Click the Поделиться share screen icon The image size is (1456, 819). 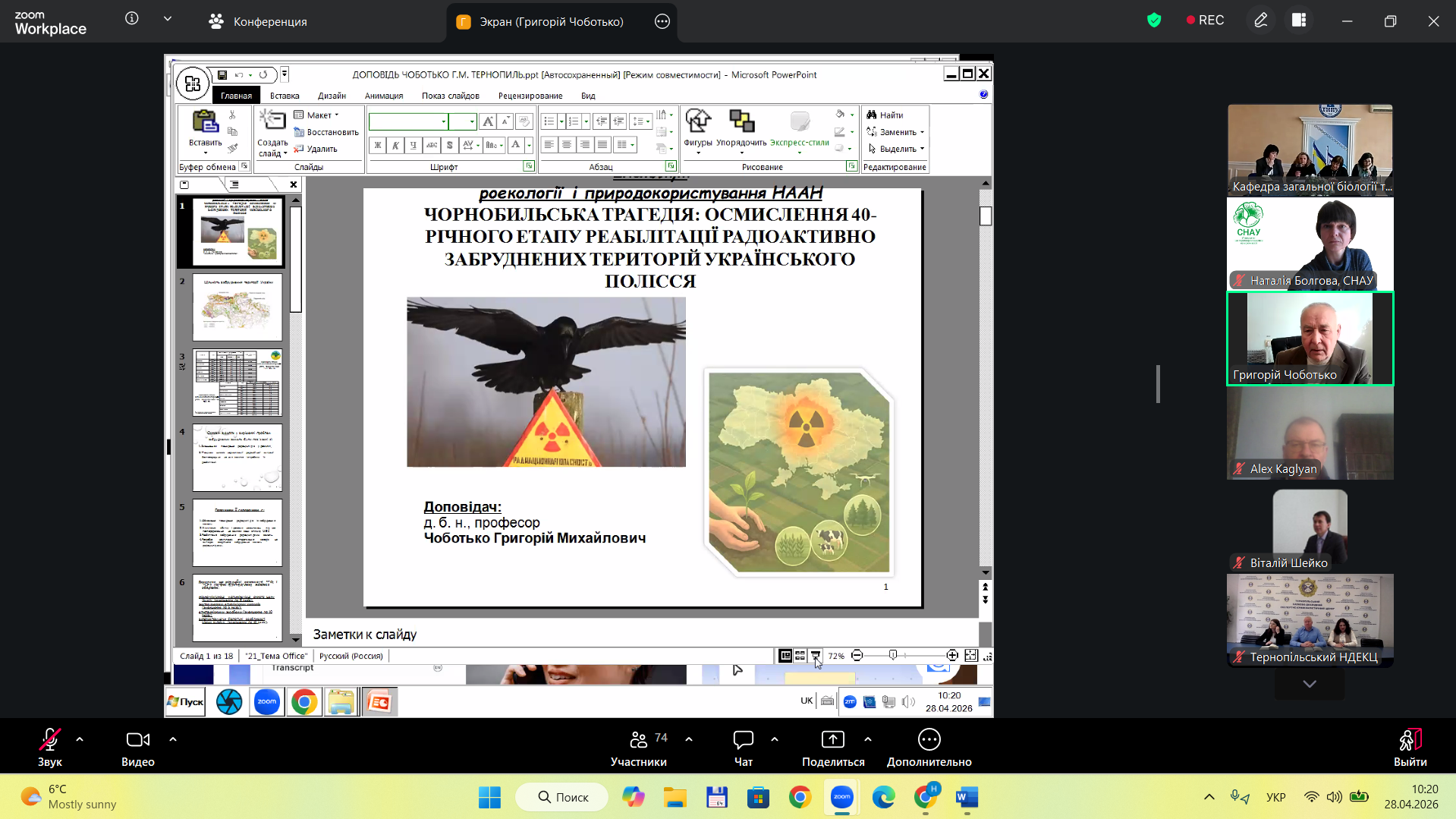pos(832,740)
